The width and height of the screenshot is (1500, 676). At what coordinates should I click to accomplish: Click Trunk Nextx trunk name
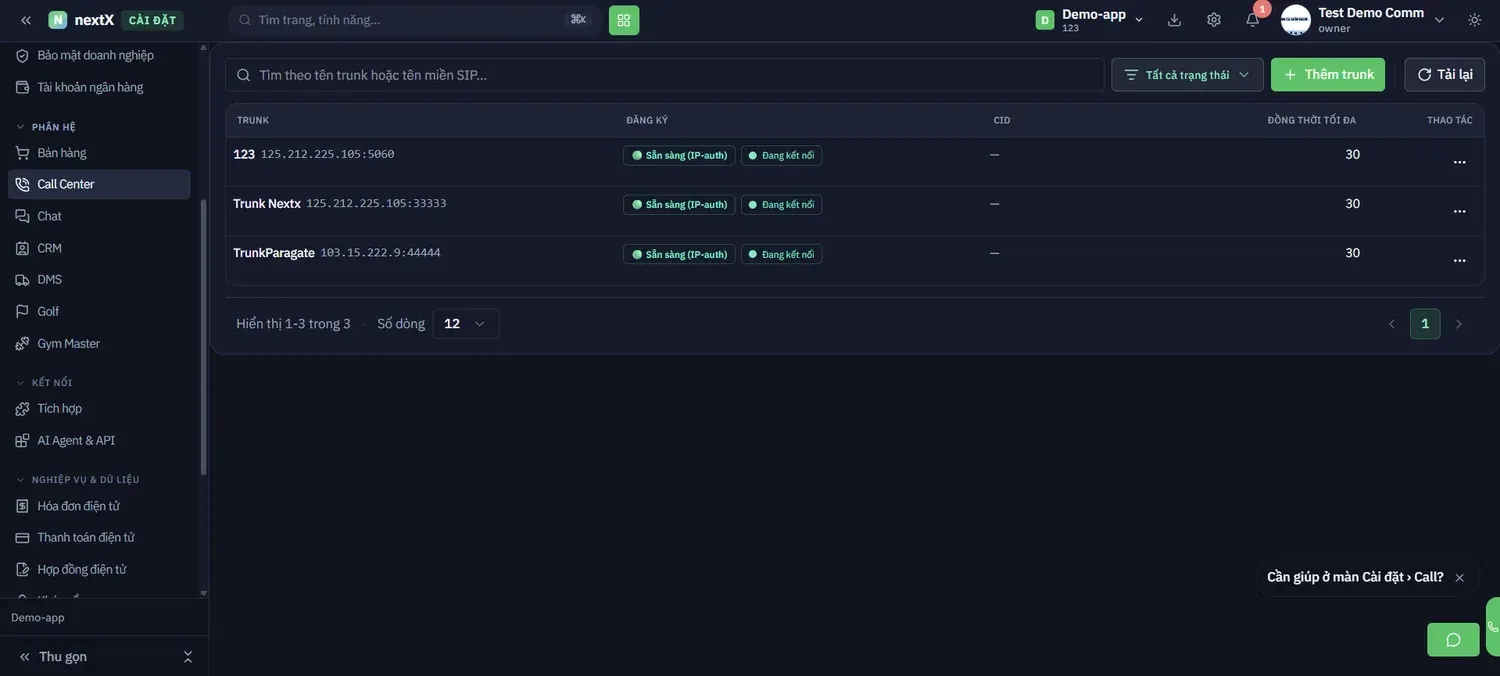[267, 204]
